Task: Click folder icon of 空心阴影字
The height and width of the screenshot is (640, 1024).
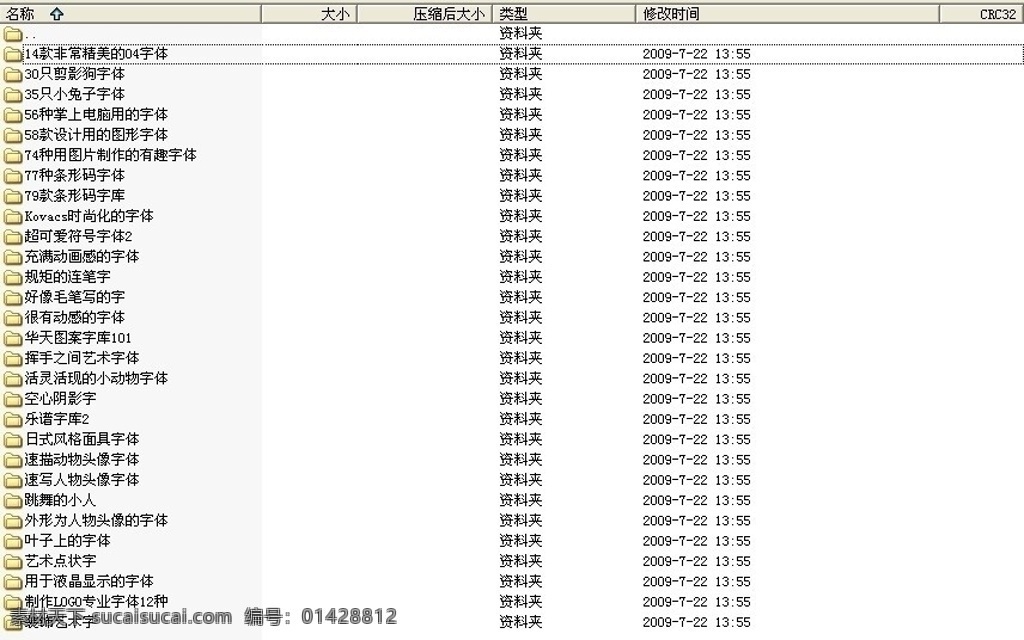Action: tap(12, 398)
